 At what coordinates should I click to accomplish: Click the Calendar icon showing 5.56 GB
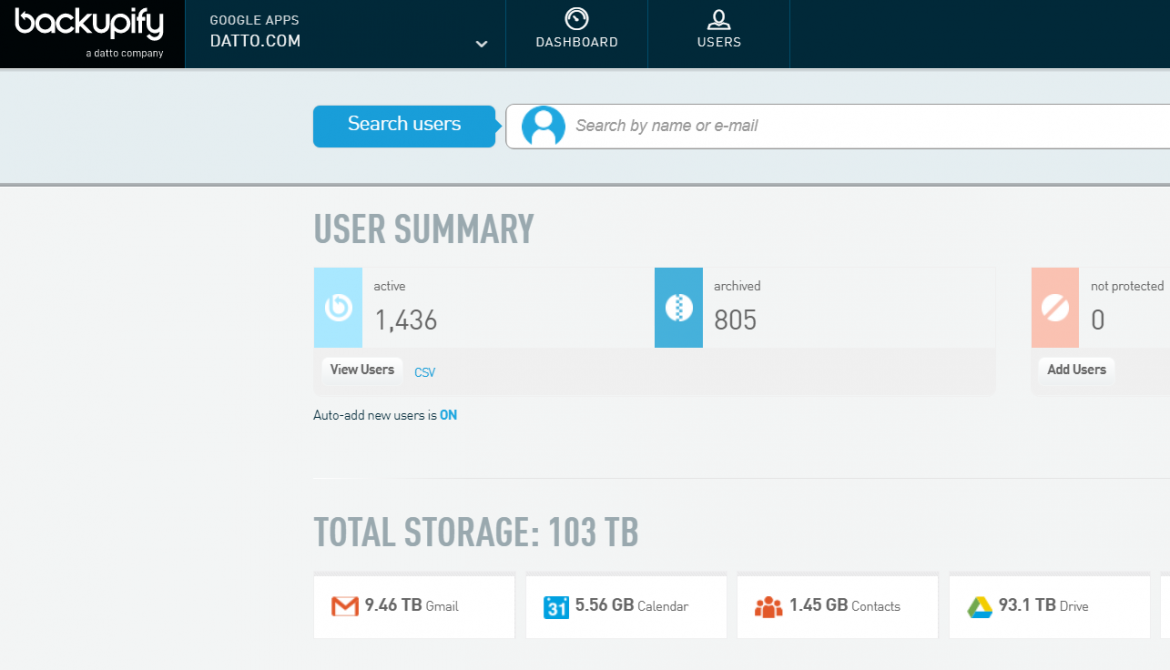point(555,606)
